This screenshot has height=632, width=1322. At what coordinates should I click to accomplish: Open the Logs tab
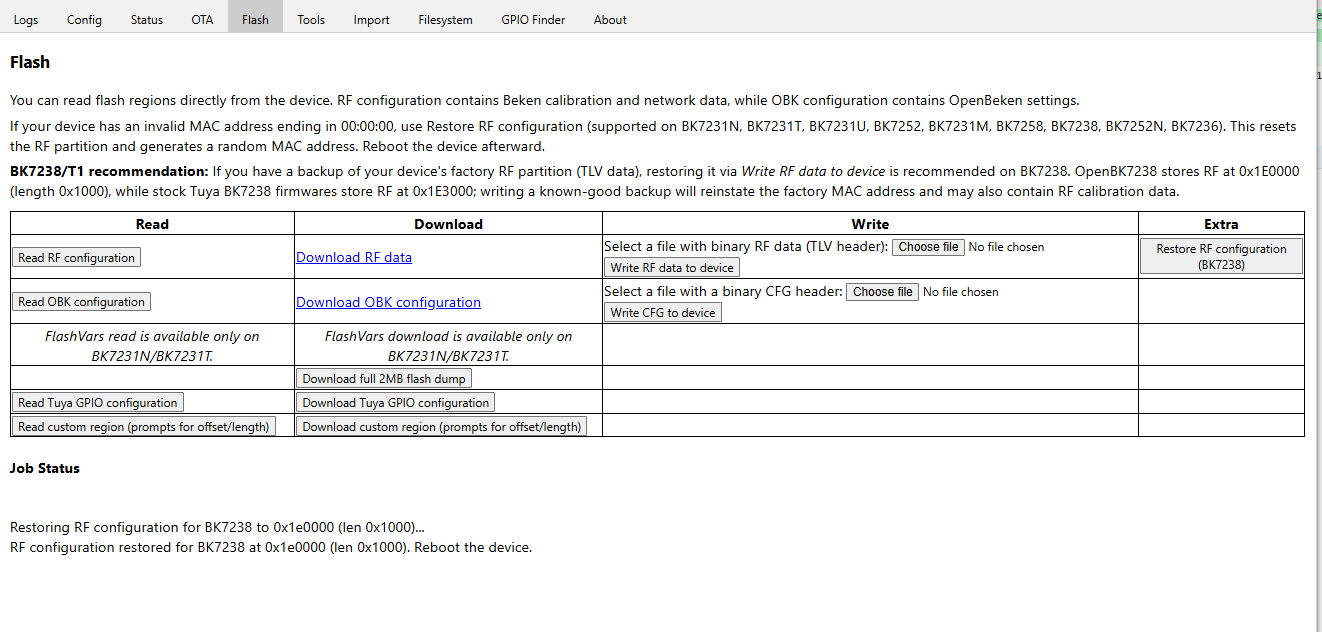(x=26, y=19)
